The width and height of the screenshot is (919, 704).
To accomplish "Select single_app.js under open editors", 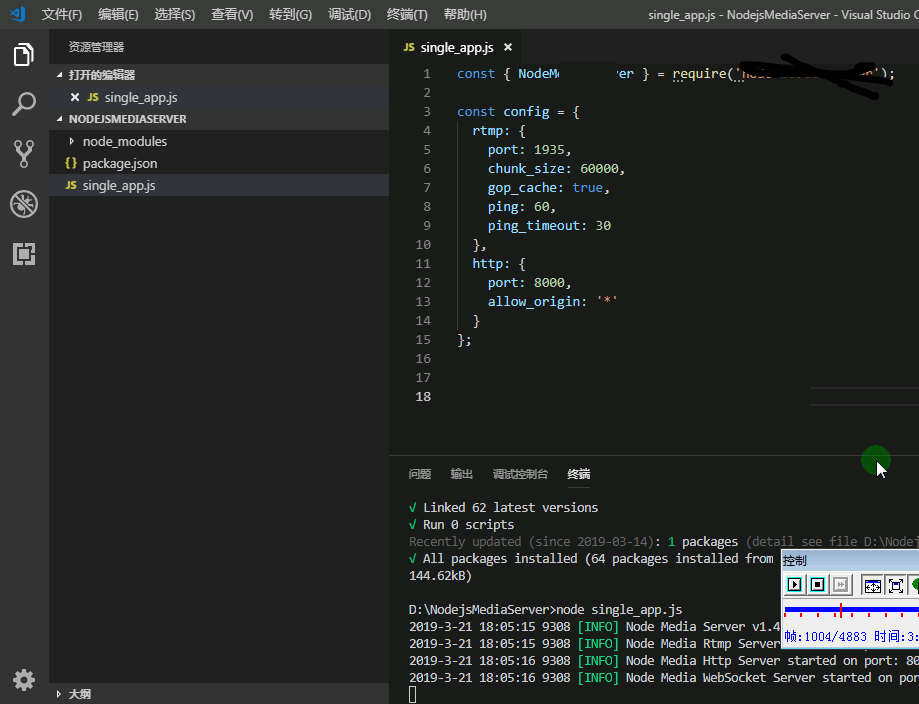I will (219, 97).
